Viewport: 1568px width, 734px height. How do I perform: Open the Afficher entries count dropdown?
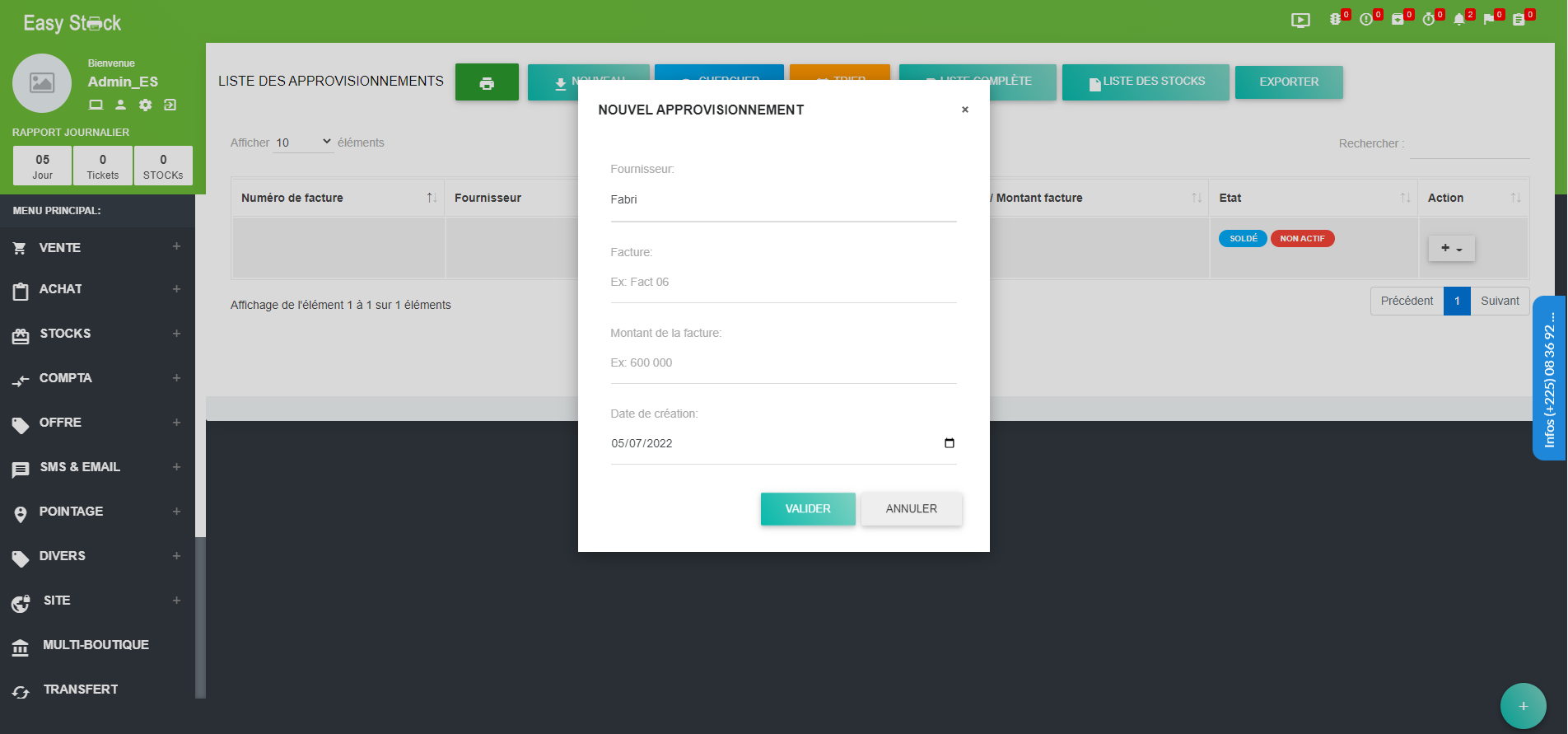(303, 143)
